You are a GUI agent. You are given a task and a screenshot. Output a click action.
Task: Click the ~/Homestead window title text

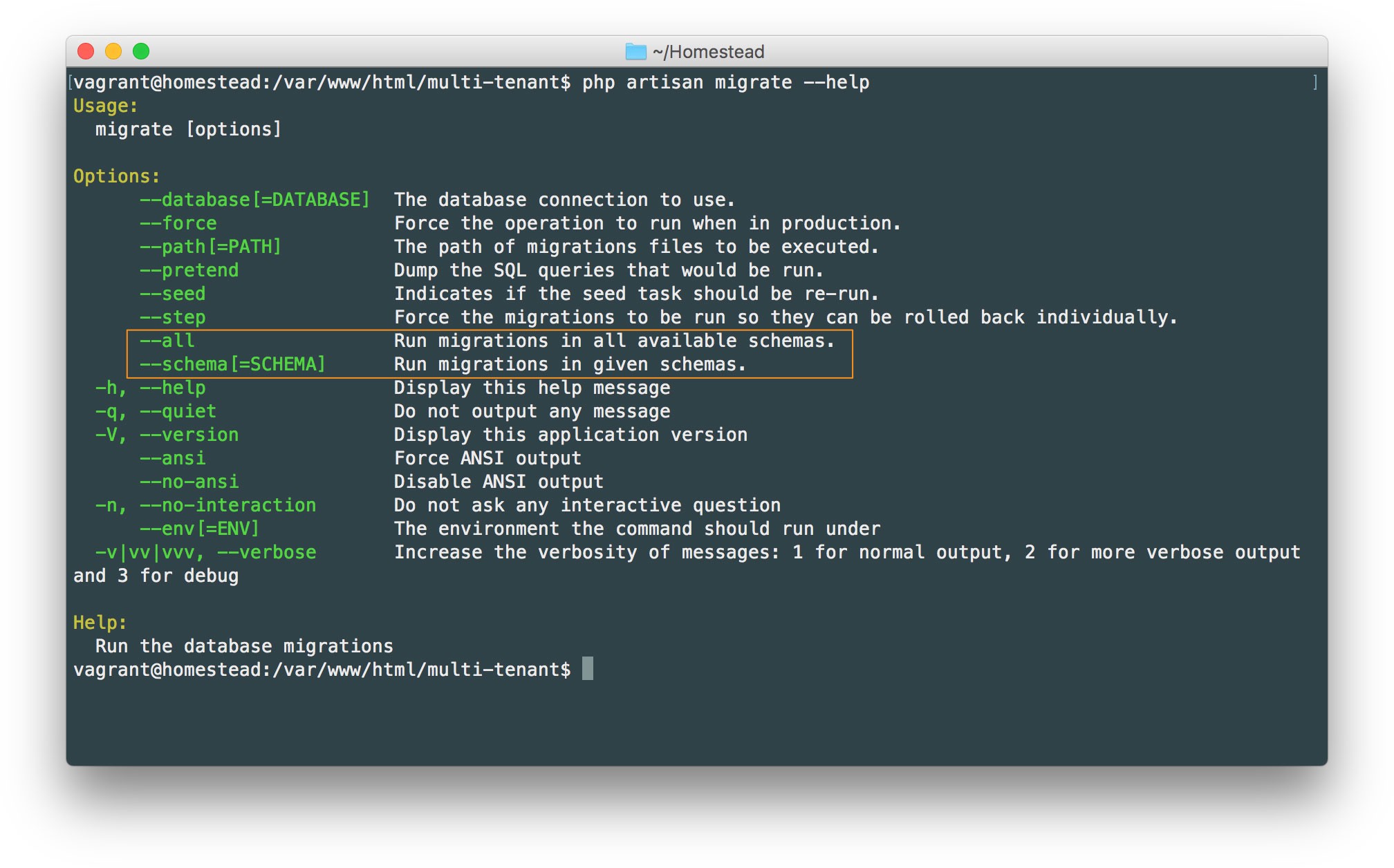[708, 52]
